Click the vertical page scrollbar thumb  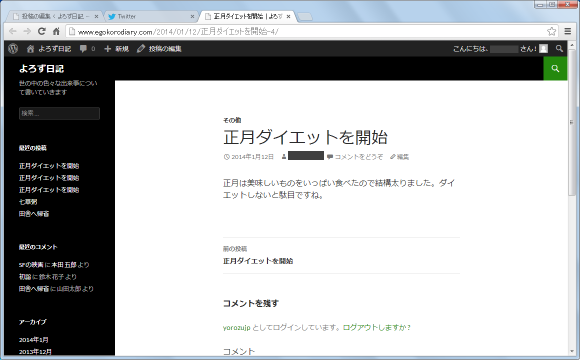click(571, 122)
